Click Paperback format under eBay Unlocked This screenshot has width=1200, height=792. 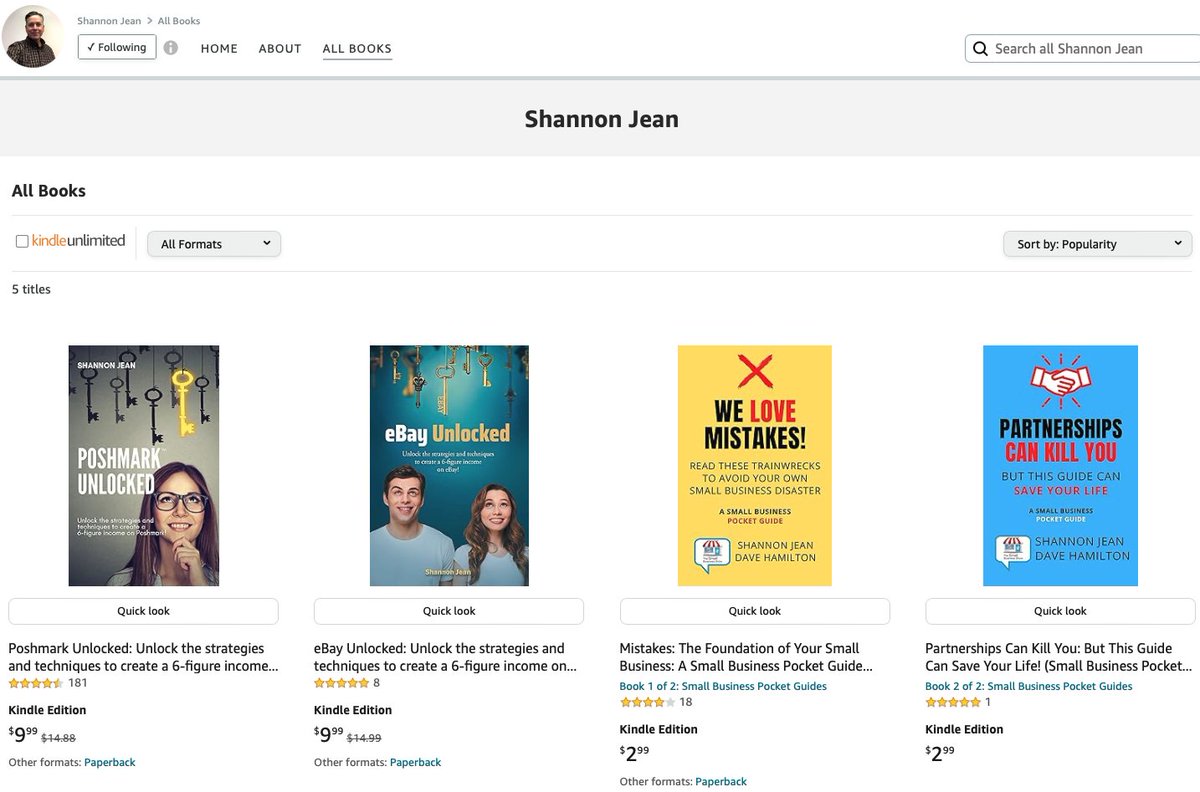tap(415, 762)
